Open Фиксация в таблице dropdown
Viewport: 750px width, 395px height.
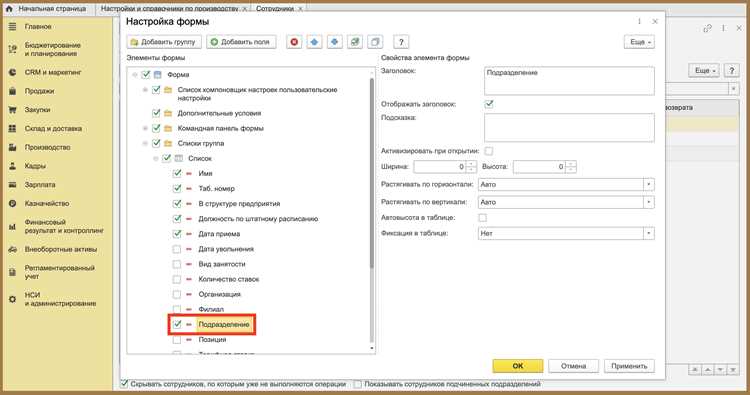[x=649, y=233]
